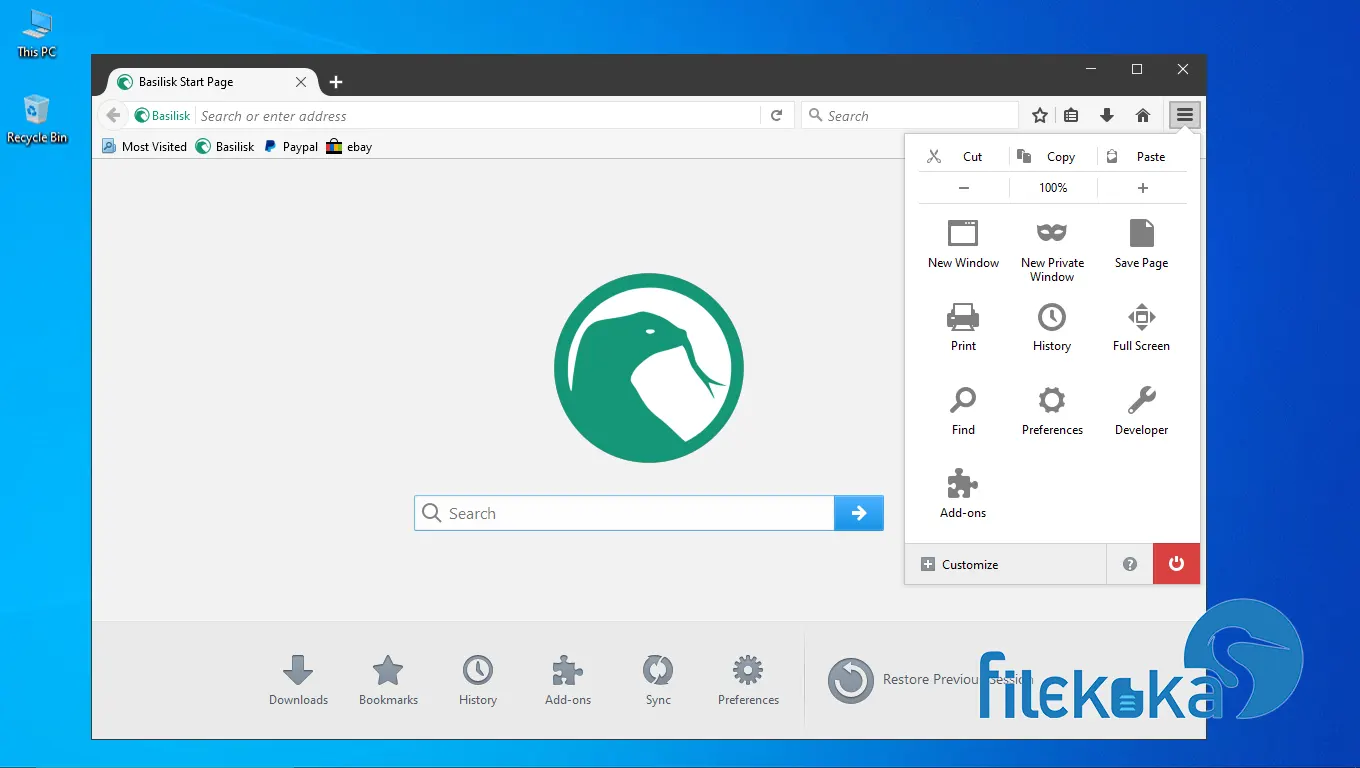Click the start page Search field

[x=624, y=513]
